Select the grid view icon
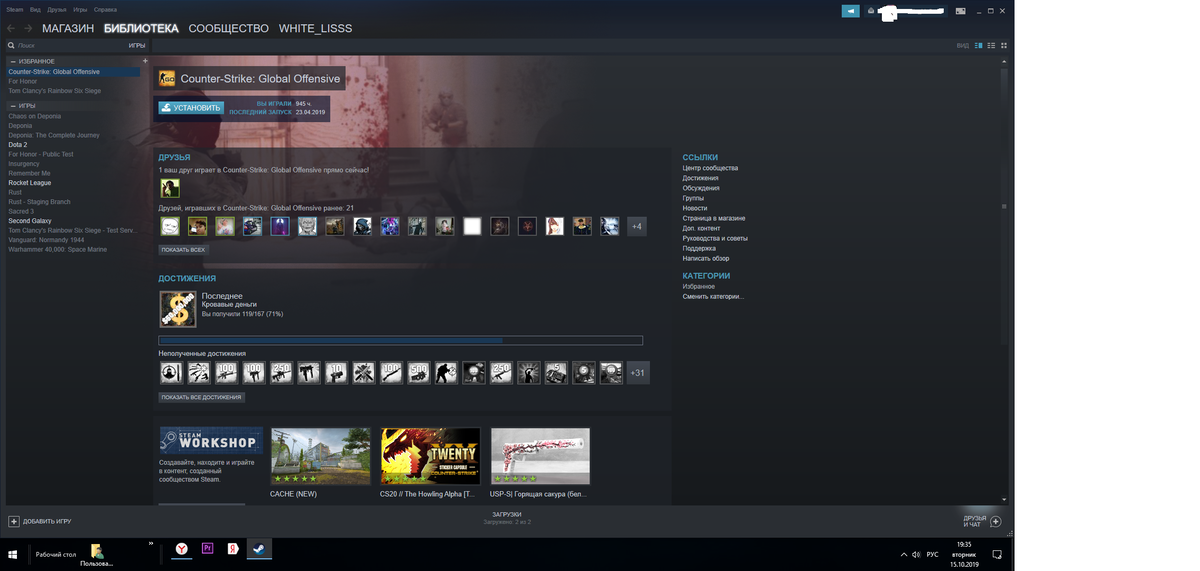This screenshot has width=1200, height=571. pos(1004,45)
